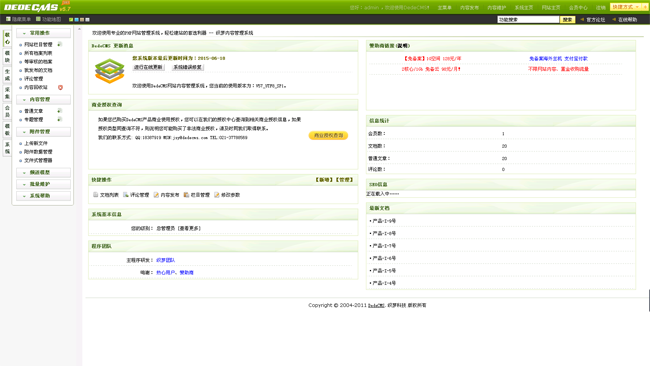The image size is (650, 366).
Task: Collapse the 常用操作 menu section
Action: click(43, 33)
